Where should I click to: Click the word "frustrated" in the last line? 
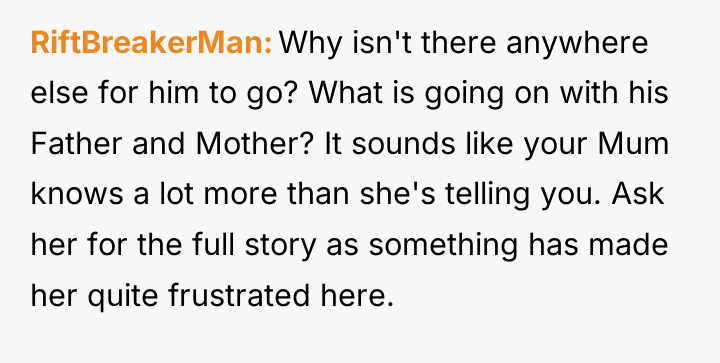[239, 295]
